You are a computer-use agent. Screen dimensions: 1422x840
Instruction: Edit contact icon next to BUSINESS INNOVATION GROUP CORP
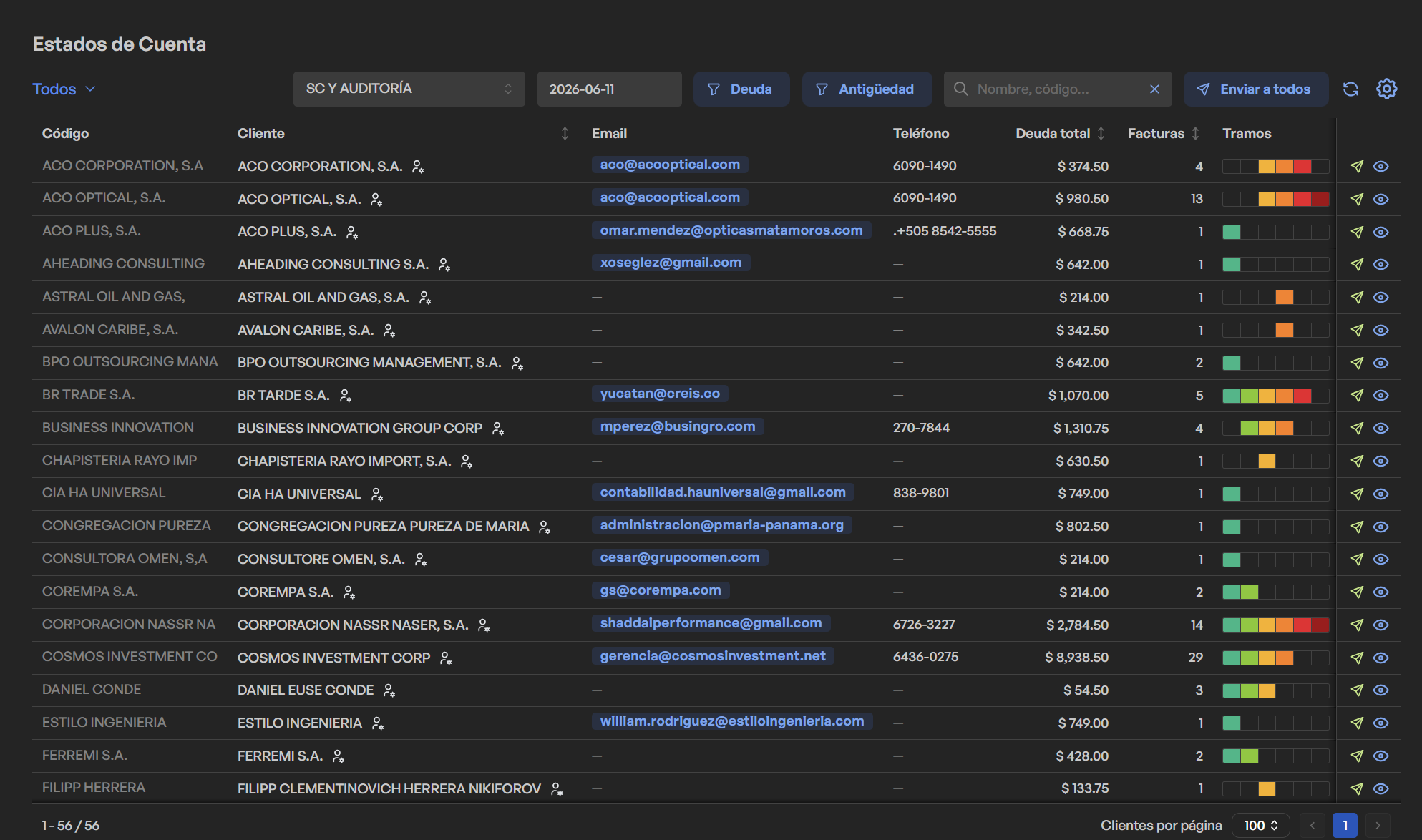(498, 429)
